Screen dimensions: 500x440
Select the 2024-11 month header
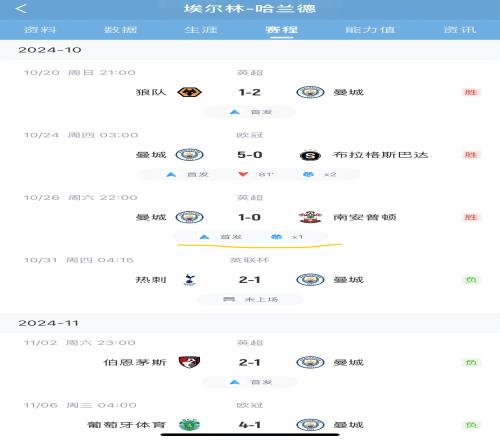click(x=48, y=323)
